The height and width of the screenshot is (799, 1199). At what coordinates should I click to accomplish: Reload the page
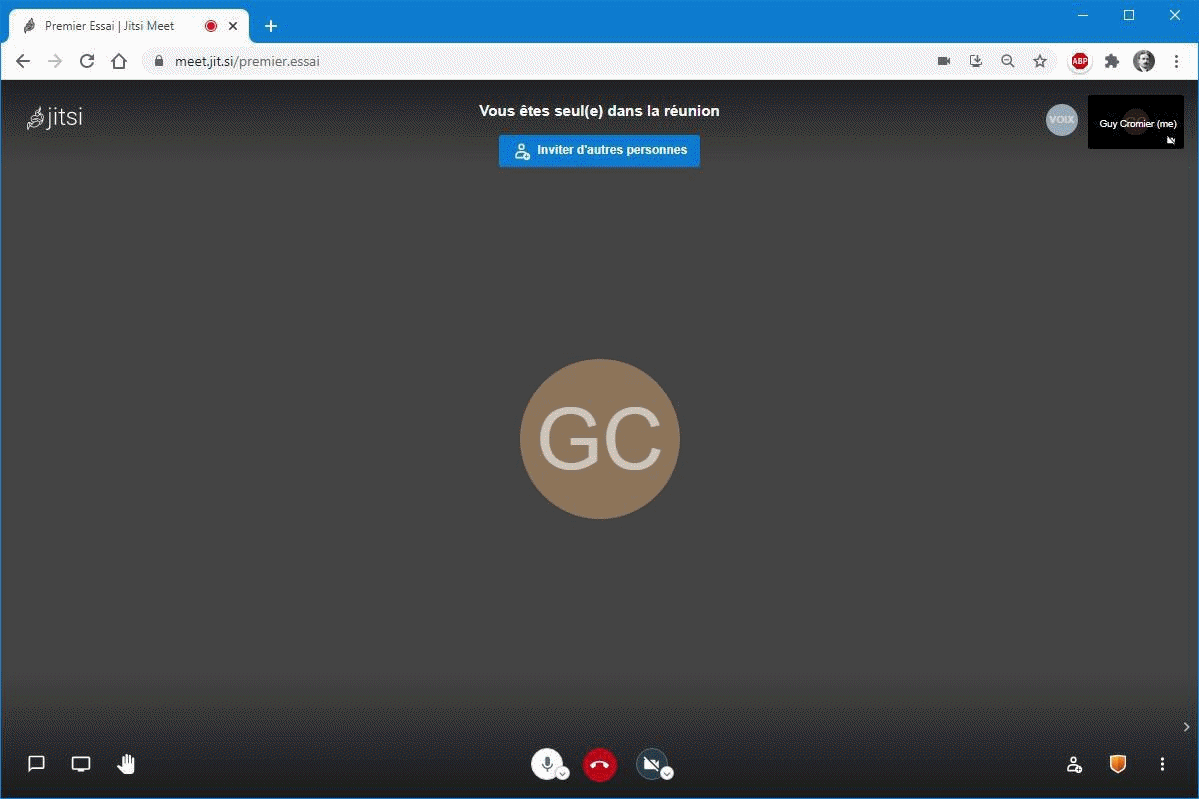coord(87,61)
